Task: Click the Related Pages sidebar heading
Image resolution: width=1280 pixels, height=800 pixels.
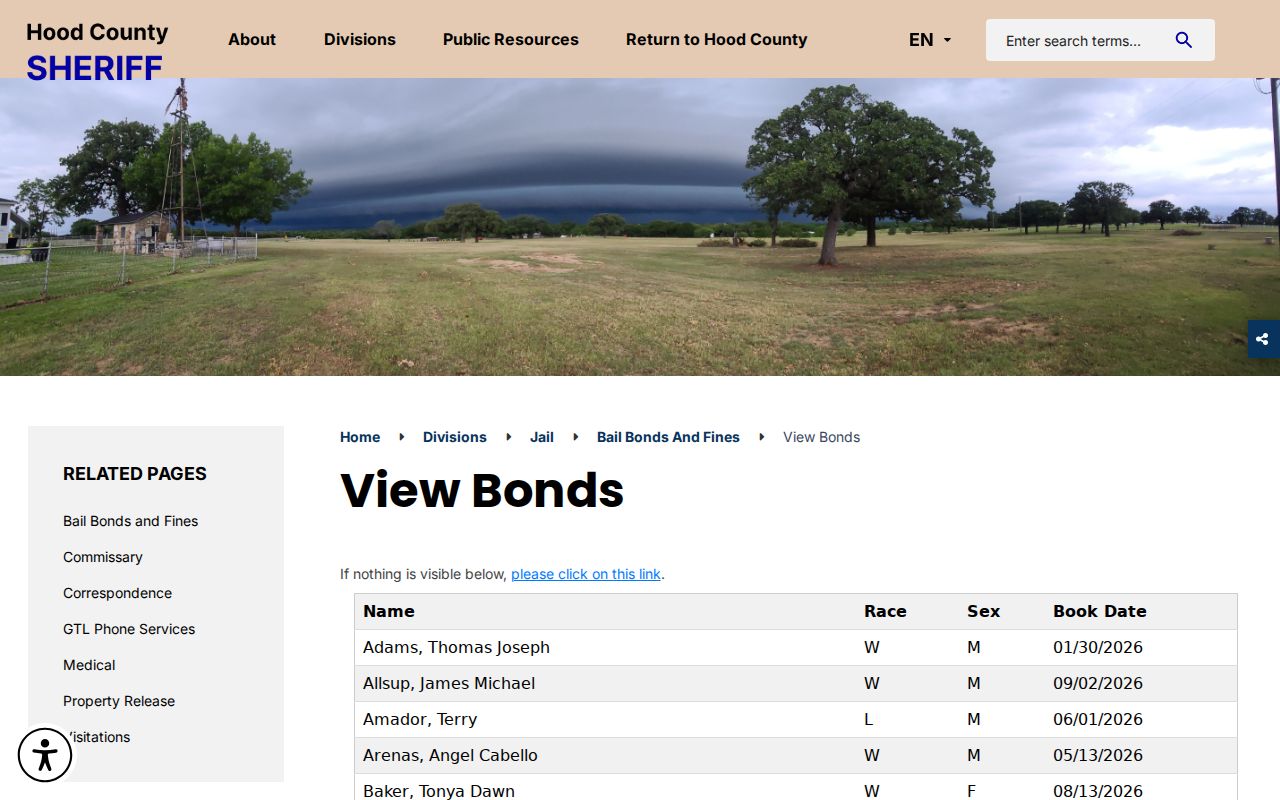Action: [x=135, y=474]
